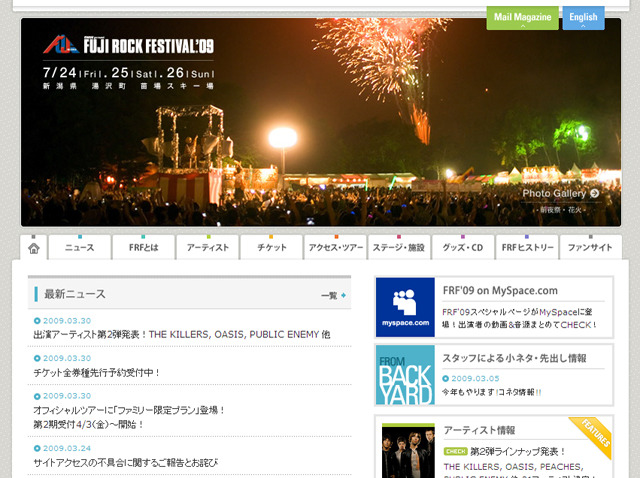The height and width of the screenshot is (478, 640).
Task: Open the 今年もやります小ネタ情報 entry
Action: pos(491,392)
